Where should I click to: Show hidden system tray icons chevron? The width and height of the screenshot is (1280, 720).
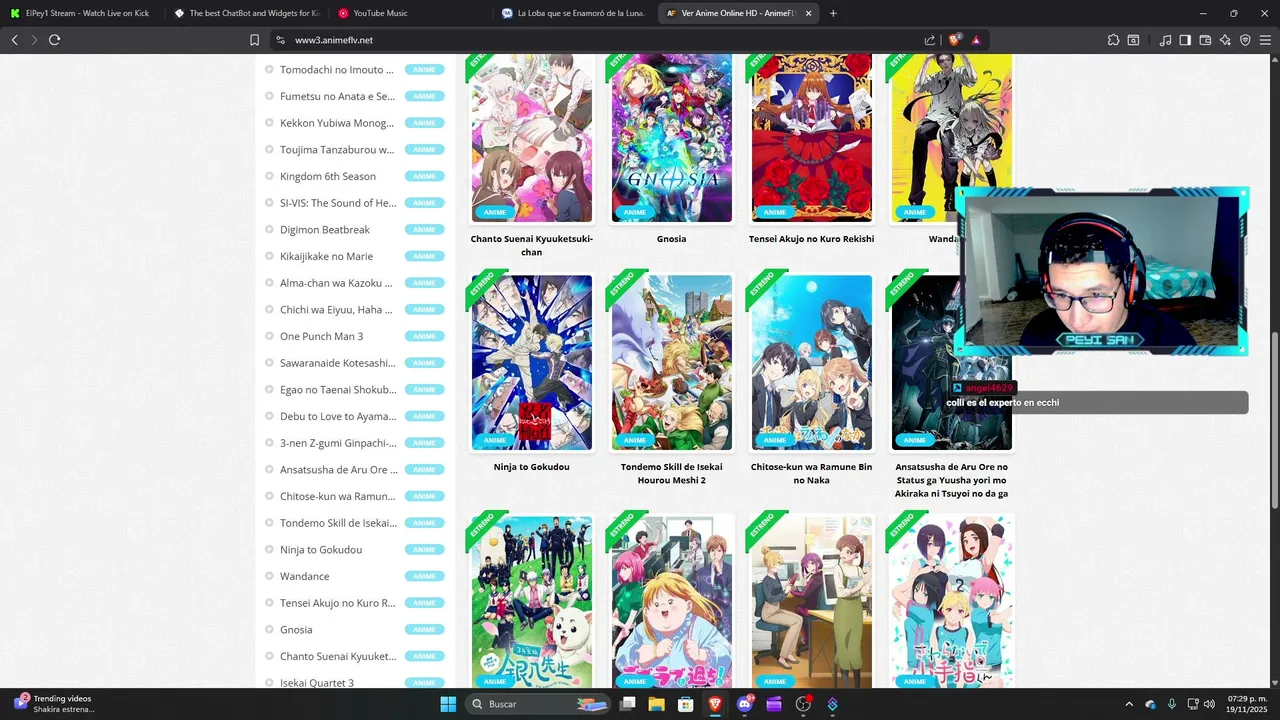tap(1129, 704)
